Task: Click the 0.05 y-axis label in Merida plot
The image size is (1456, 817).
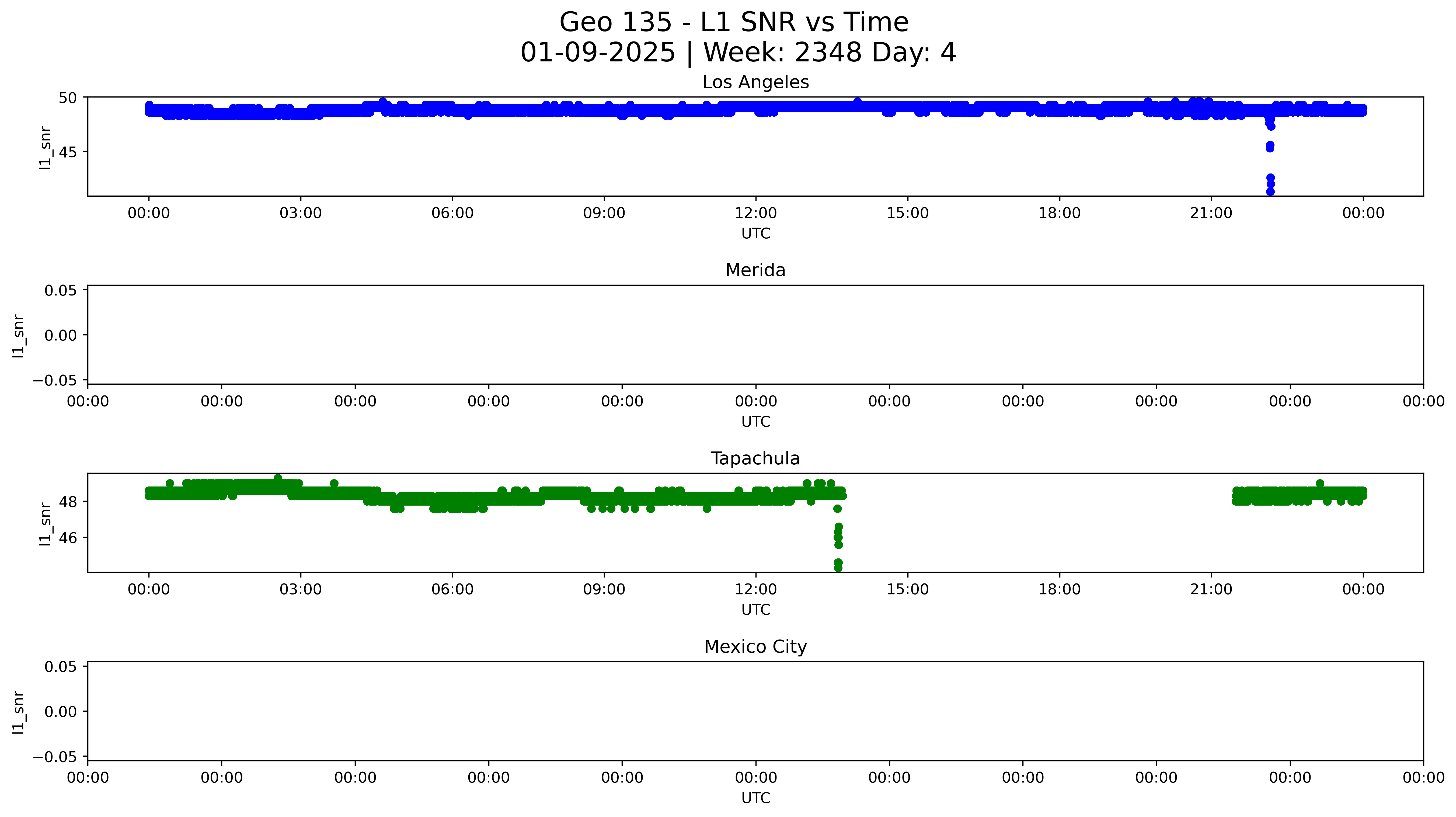Action: coord(61,291)
